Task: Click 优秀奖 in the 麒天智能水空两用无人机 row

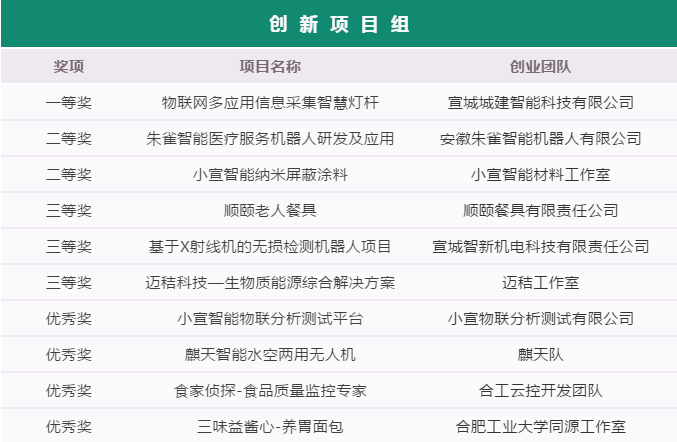Action: (69, 355)
